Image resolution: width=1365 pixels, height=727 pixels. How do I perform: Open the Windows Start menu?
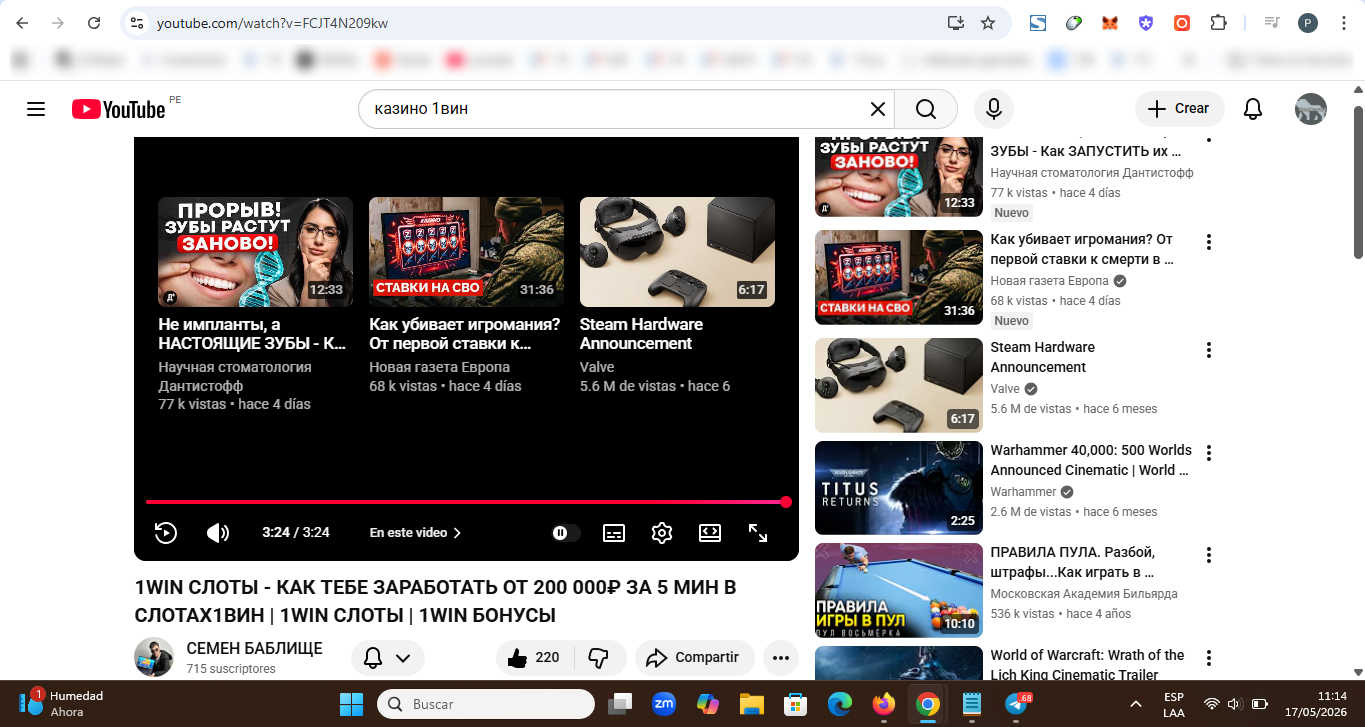[351, 704]
